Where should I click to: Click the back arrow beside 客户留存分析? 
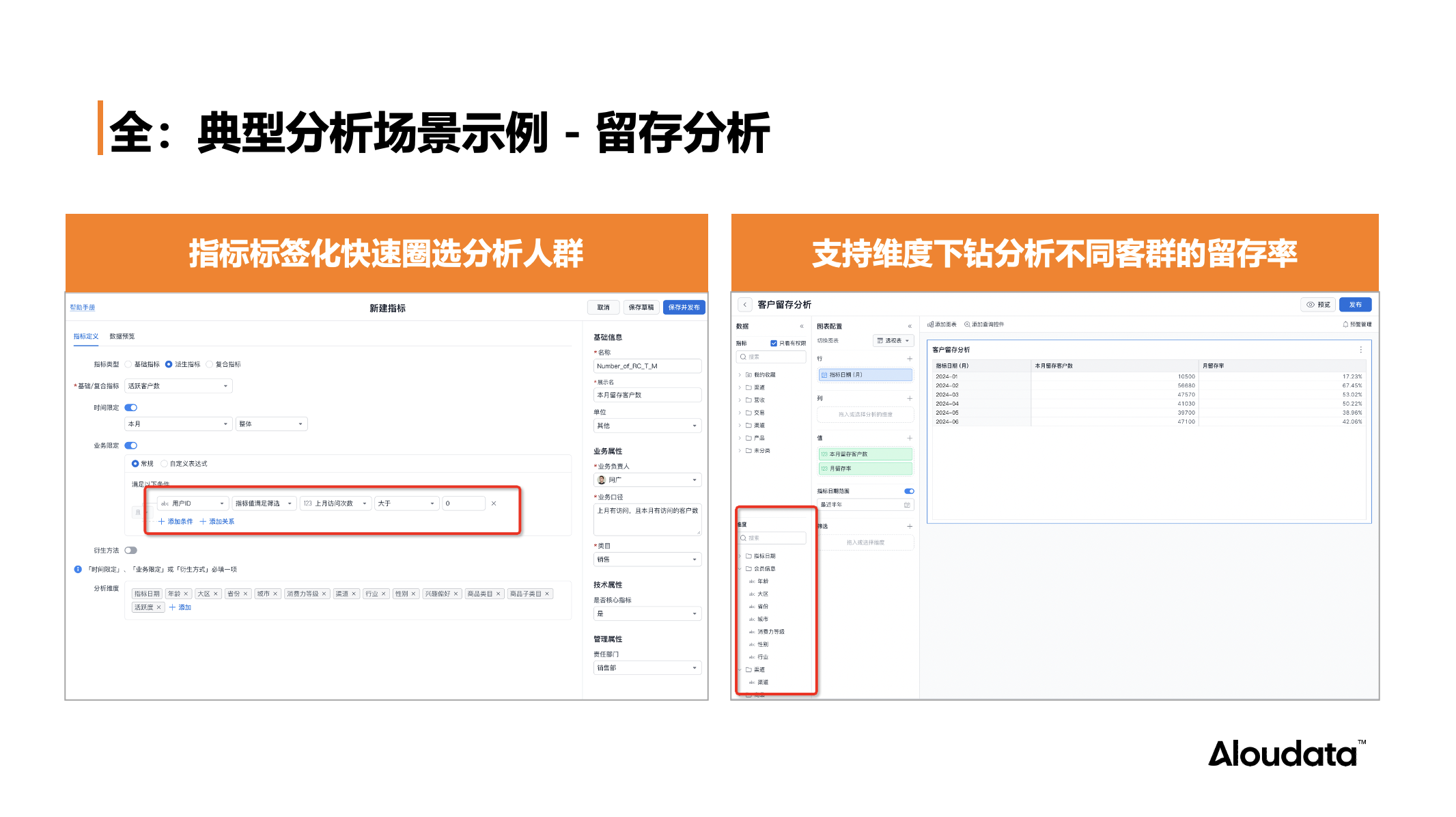click(745, 305)
